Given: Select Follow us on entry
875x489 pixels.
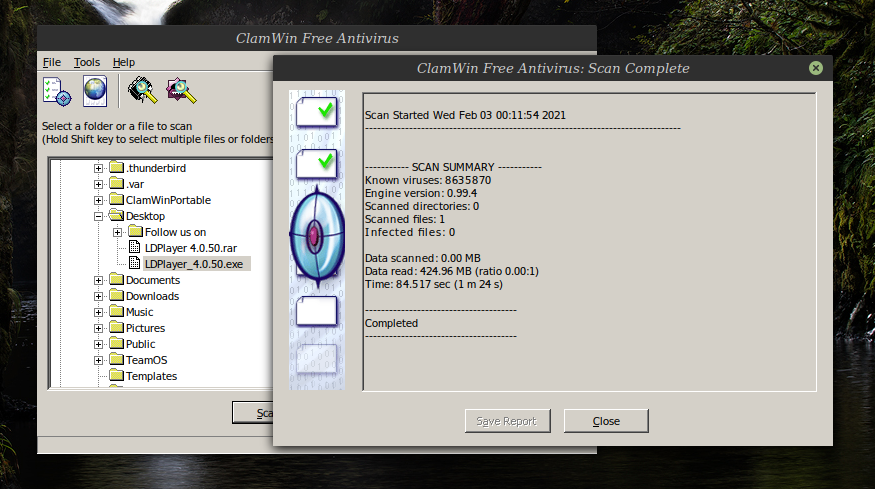Looking at the screenshot, I should [175, 232].
